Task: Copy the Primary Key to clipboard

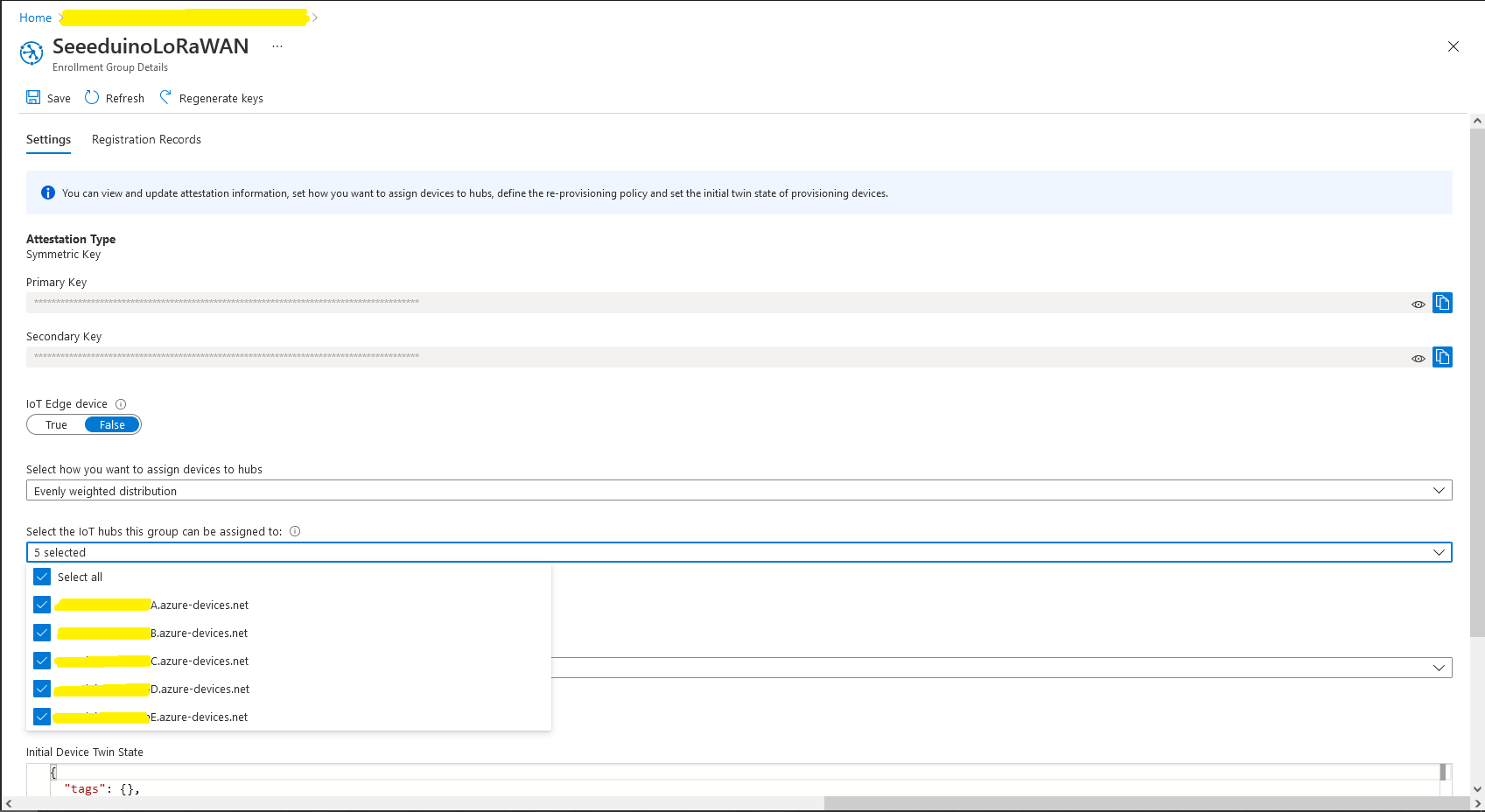Action: (x=1442, y=303)
